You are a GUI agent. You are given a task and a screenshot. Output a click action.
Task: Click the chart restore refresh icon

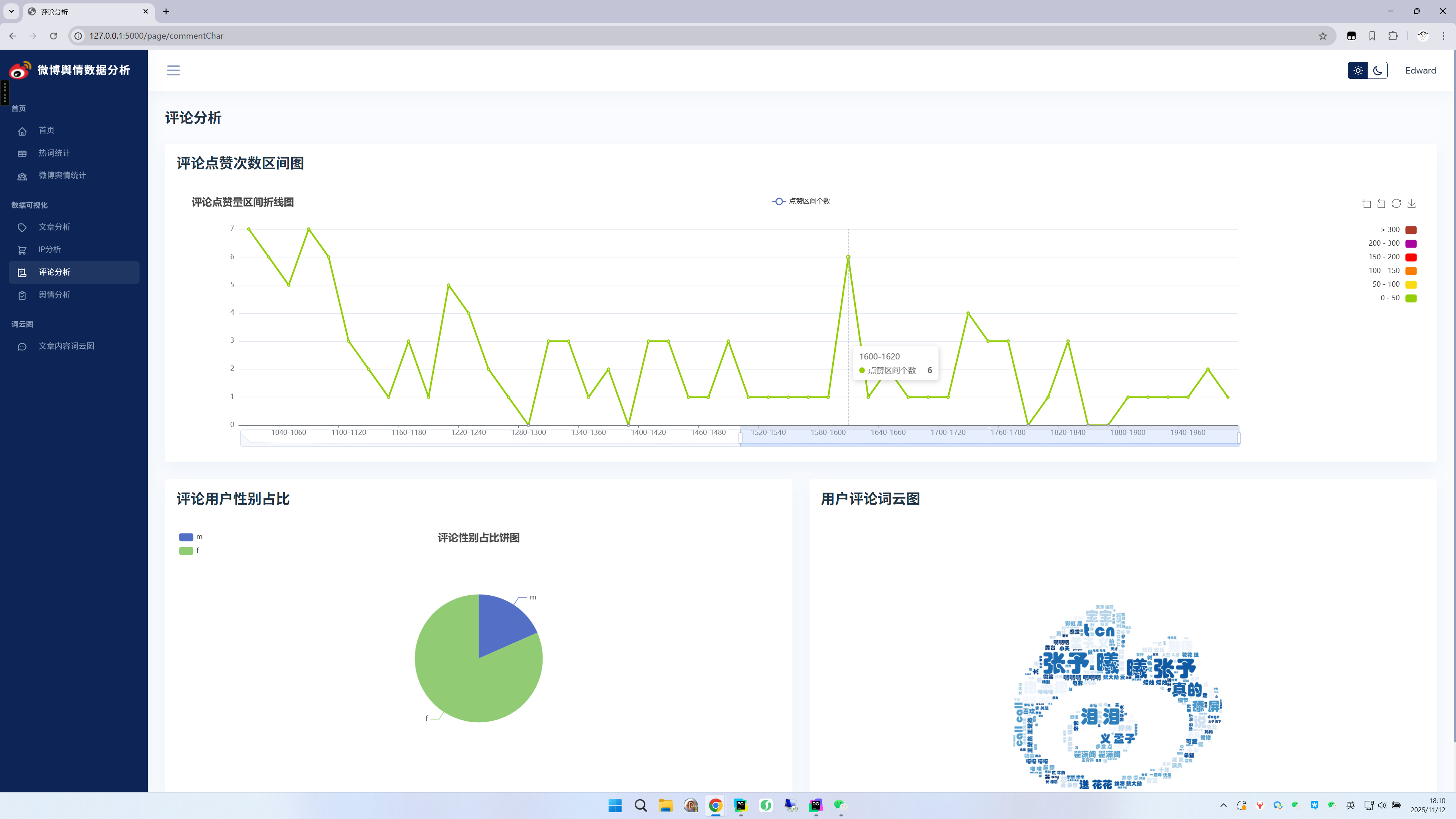1396,204
